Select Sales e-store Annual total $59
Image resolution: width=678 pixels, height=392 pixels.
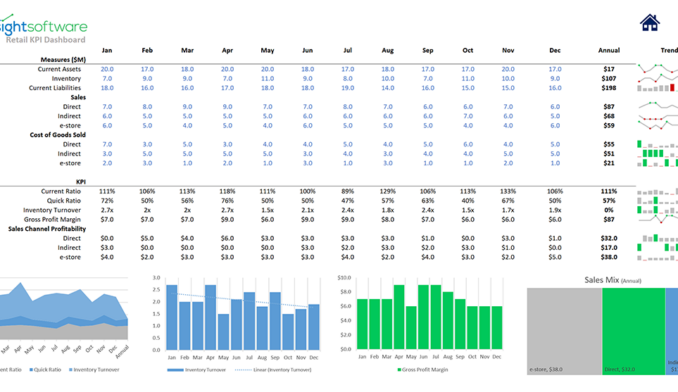pyautogui.click(x=609, y=126)
